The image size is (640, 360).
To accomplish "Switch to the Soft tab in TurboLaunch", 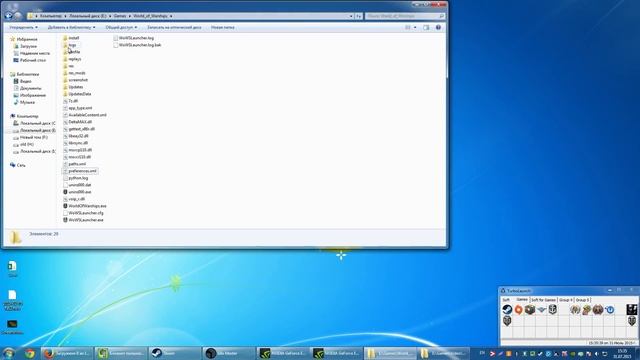I will [506, 300].
